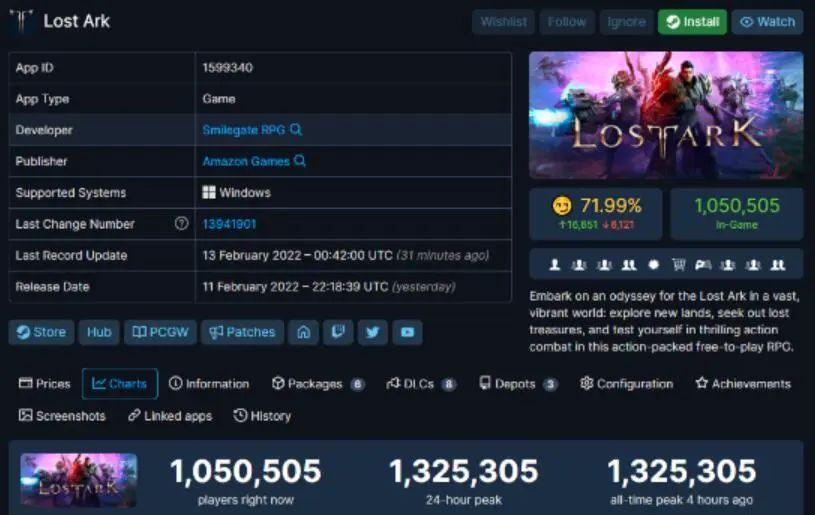The width and height of the screenshot is (815, 515).
Task: Select the History tab
Action: (x=262, y=416)
